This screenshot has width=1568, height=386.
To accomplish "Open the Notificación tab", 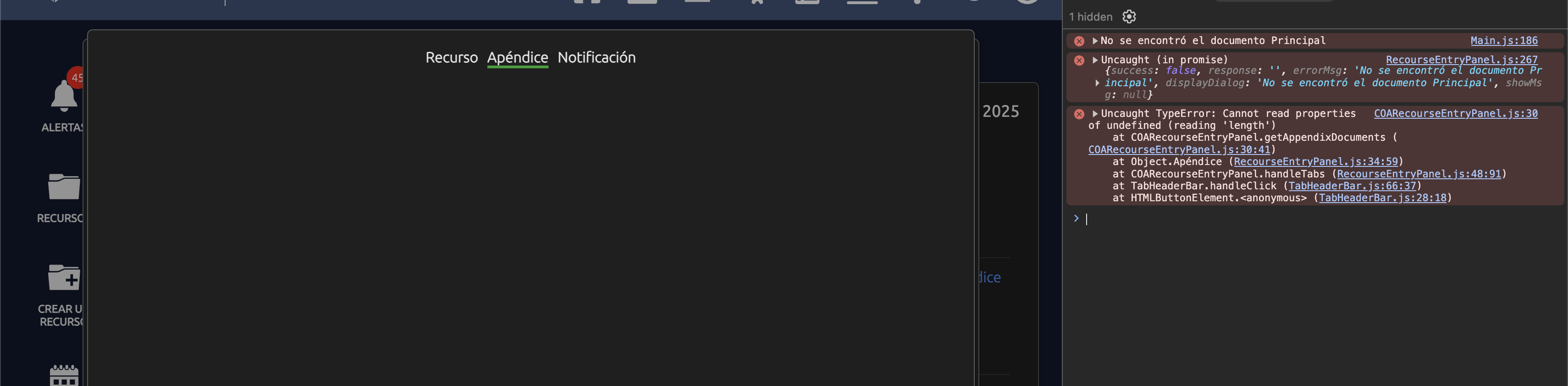I will click(x=596, y=57).
